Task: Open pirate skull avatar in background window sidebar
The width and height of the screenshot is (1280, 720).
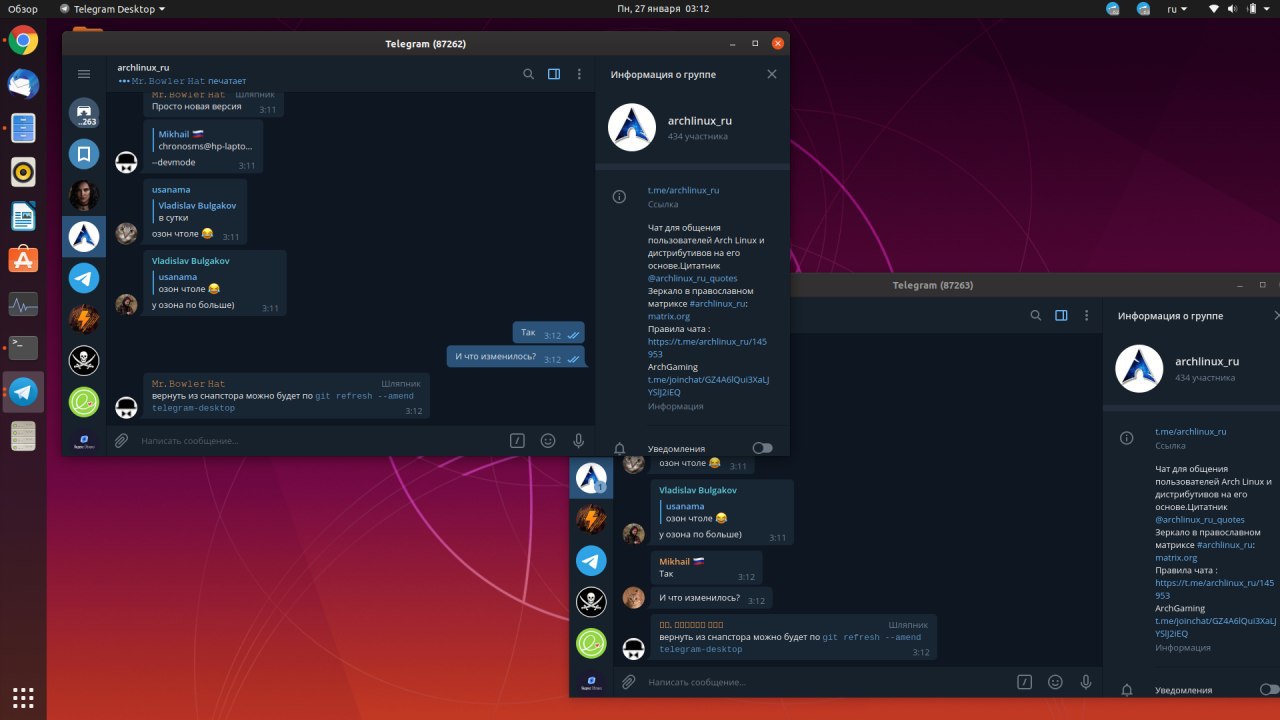Action: click(x=591, y=601)
